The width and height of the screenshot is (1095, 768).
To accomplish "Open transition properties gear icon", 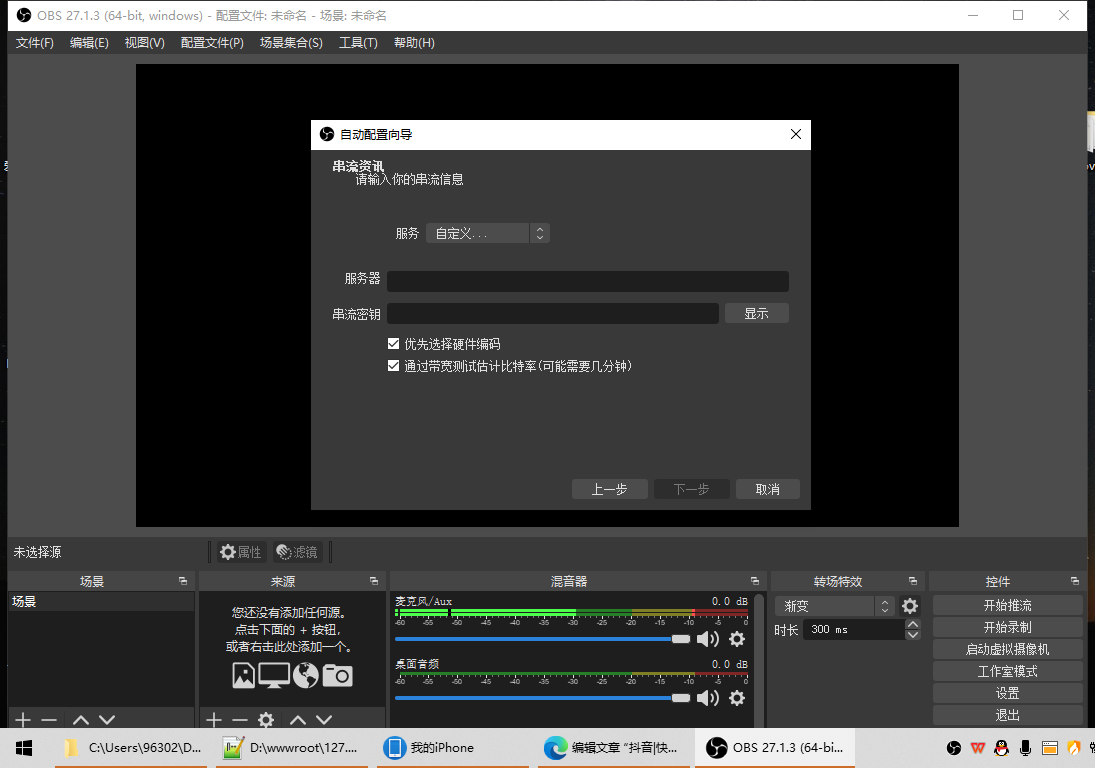I will [x=910, y=606].
